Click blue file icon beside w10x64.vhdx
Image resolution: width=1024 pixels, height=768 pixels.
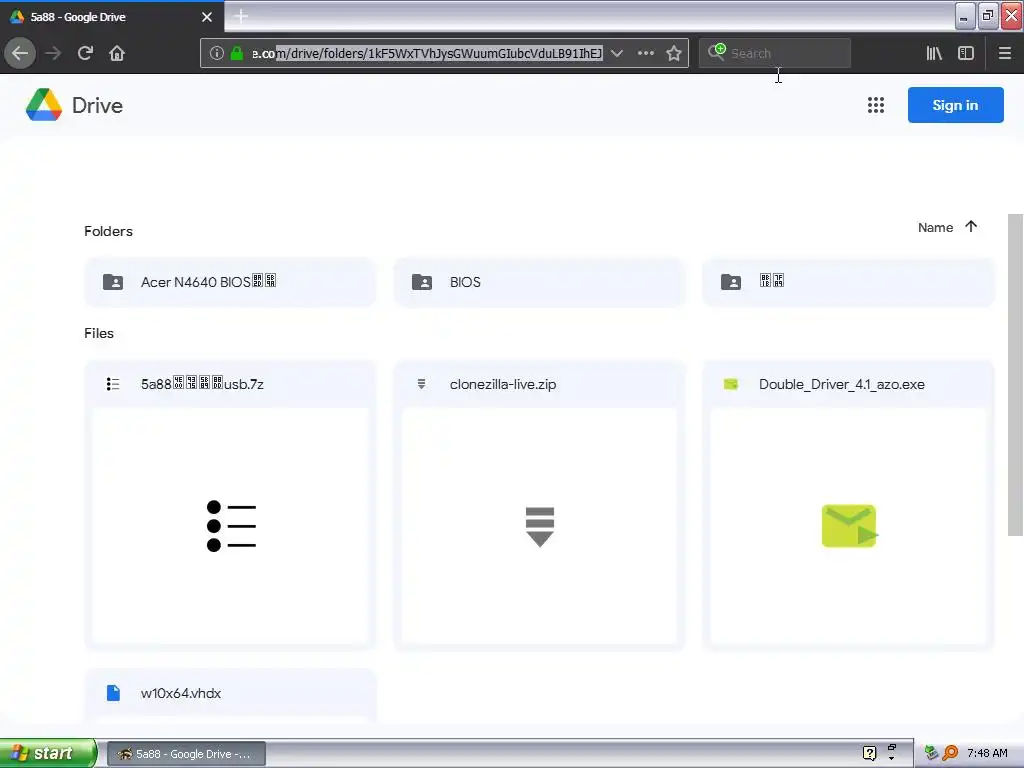click(x=113, y=693)
